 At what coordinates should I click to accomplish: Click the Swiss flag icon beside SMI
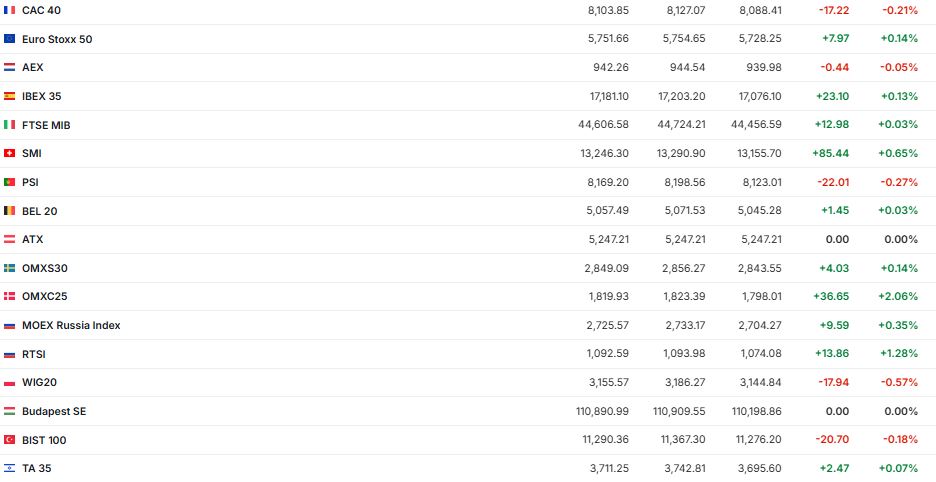click(10, 153)
